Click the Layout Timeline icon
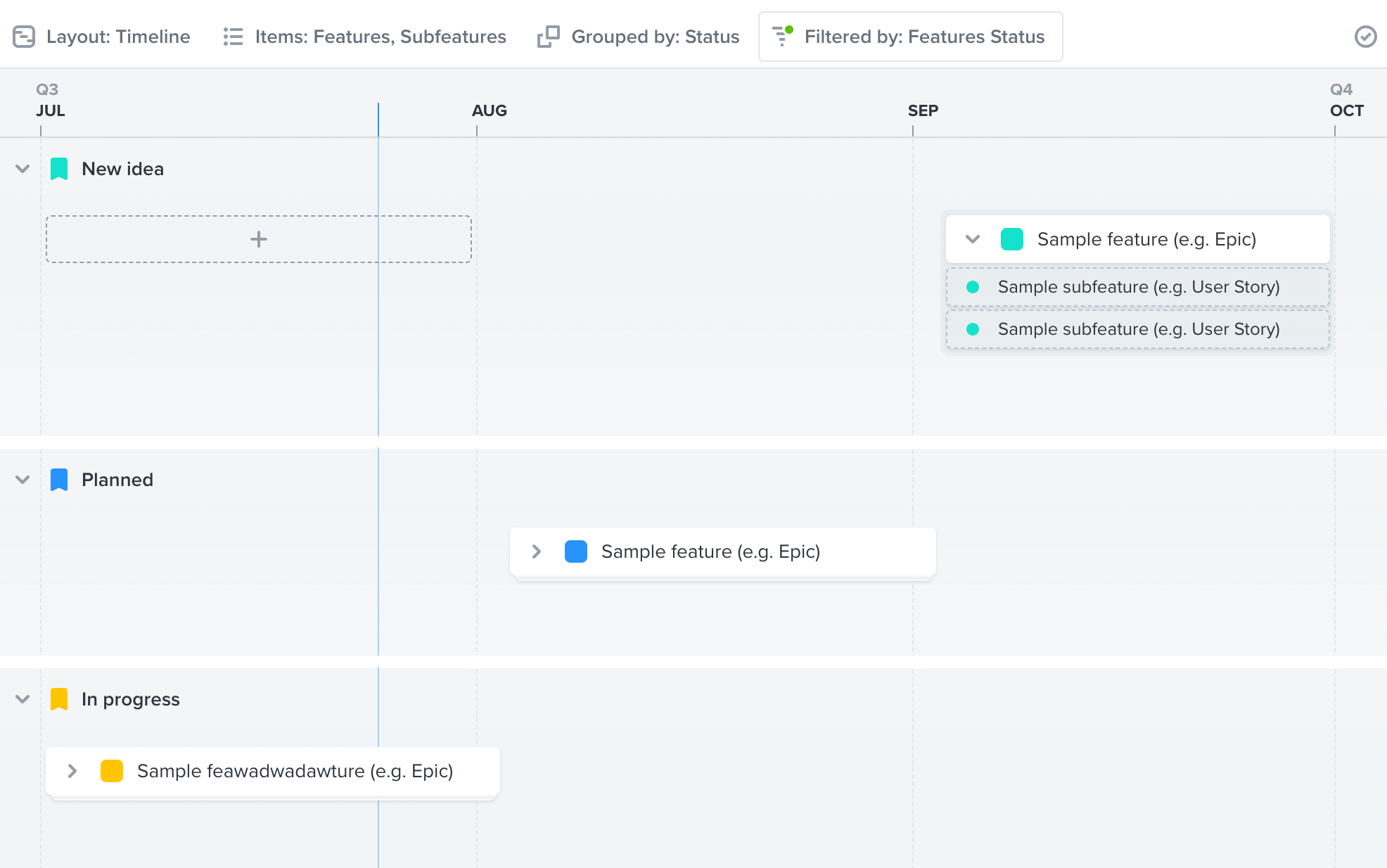Viewport: 1387px width, 868px height. pos(24,37)
